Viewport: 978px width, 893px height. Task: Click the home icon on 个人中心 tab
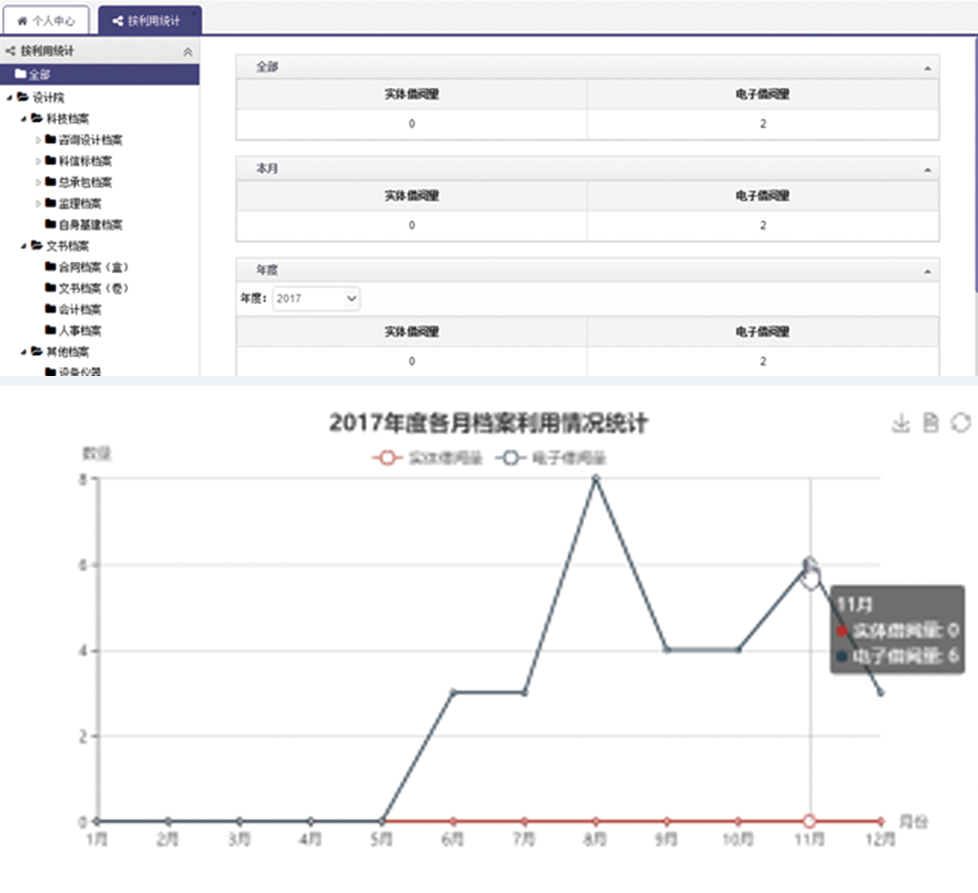click(x=21, y=20)
